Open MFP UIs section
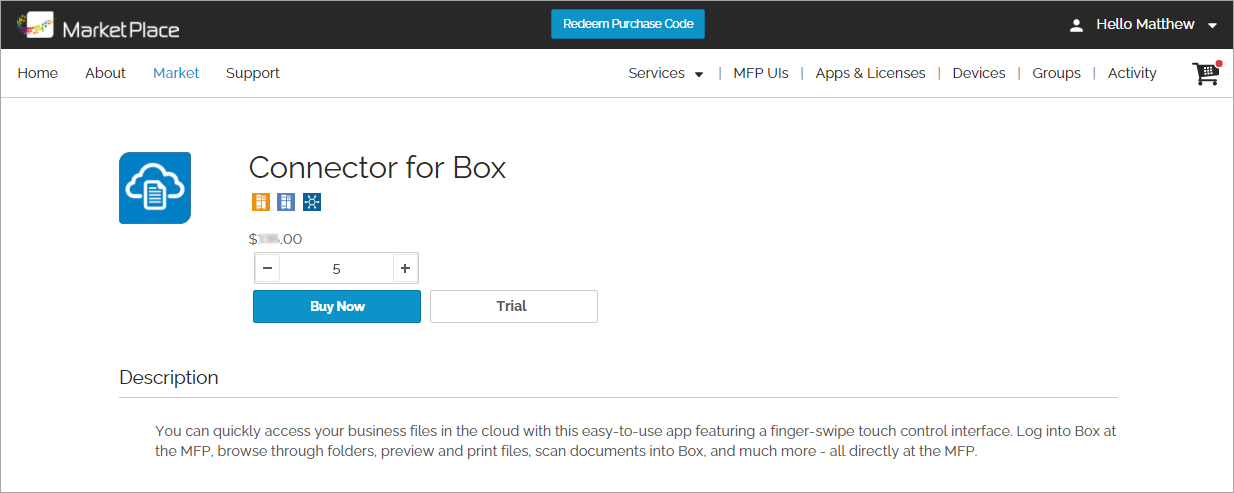Image resolution: width=1234 pixels, height=493 pixels. coord(761,73)
